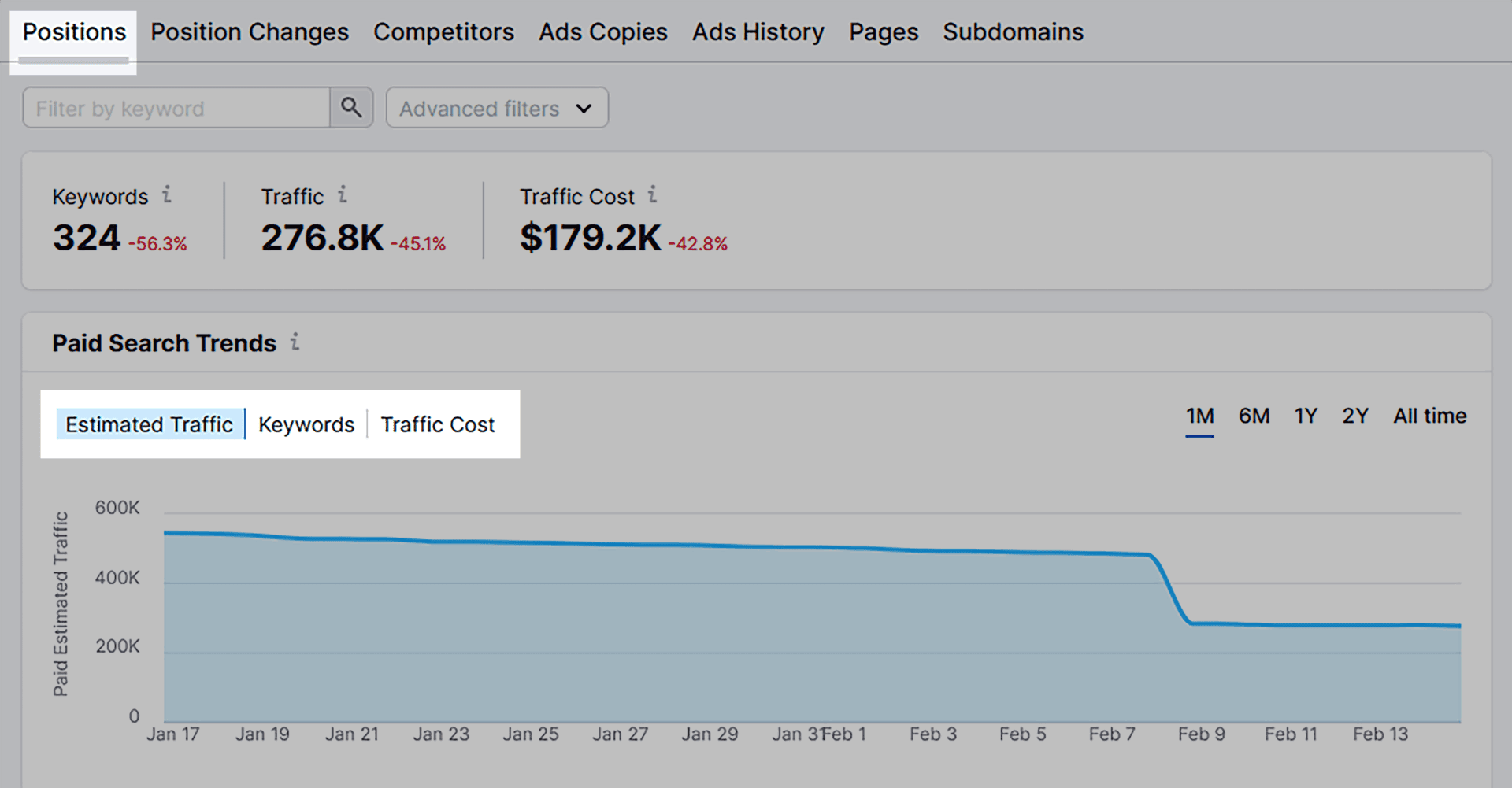1512x788 pixels.
Task: Set chart range to 1M
Action: click(x=1199, y=416)
